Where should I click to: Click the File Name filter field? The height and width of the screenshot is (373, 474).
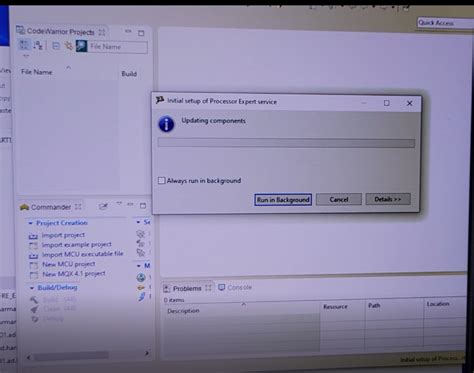coord(118,47)
